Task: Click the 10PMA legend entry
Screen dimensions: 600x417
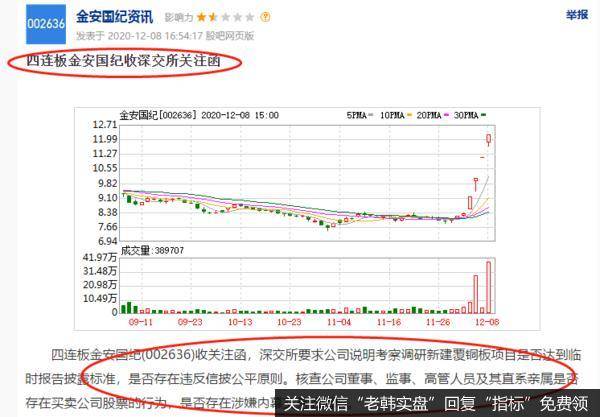Action: [396, 115]
